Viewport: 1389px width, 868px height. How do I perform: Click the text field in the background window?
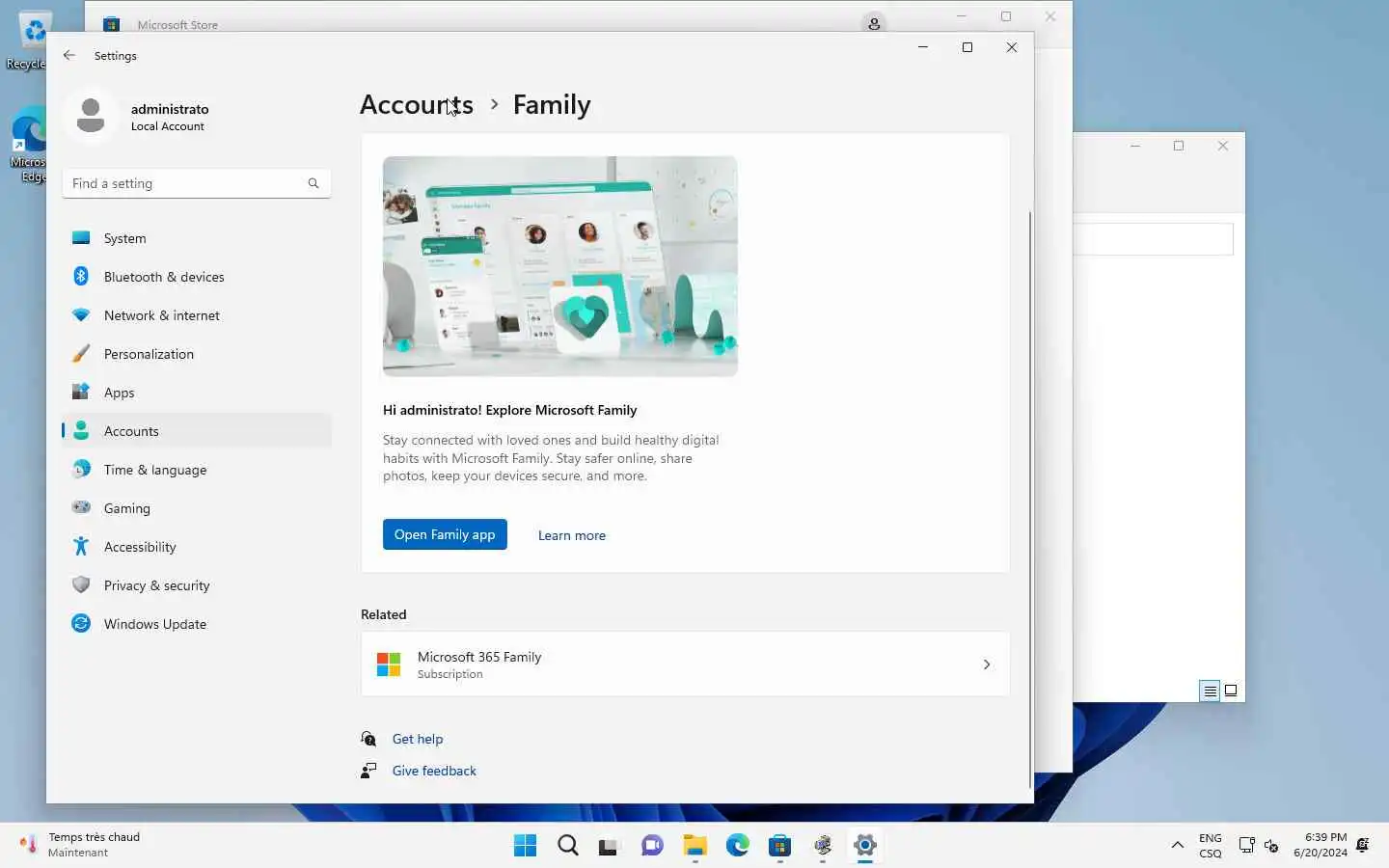click(1154, 239)
